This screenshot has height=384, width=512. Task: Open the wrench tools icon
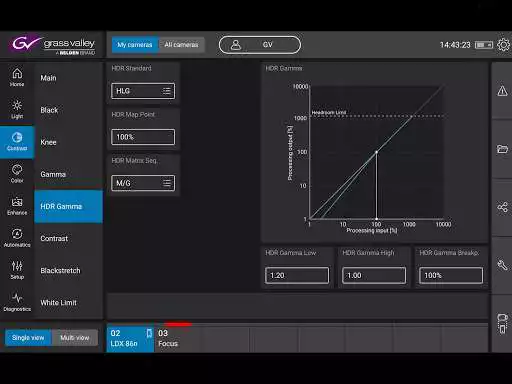pos(502,265)
